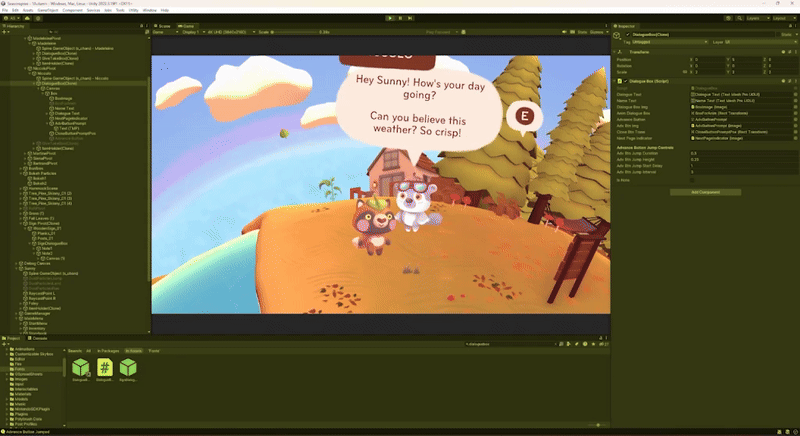Select the Debug Canvas object in Hierarchy
Screen dimensions: 800x436
[37, 263]
